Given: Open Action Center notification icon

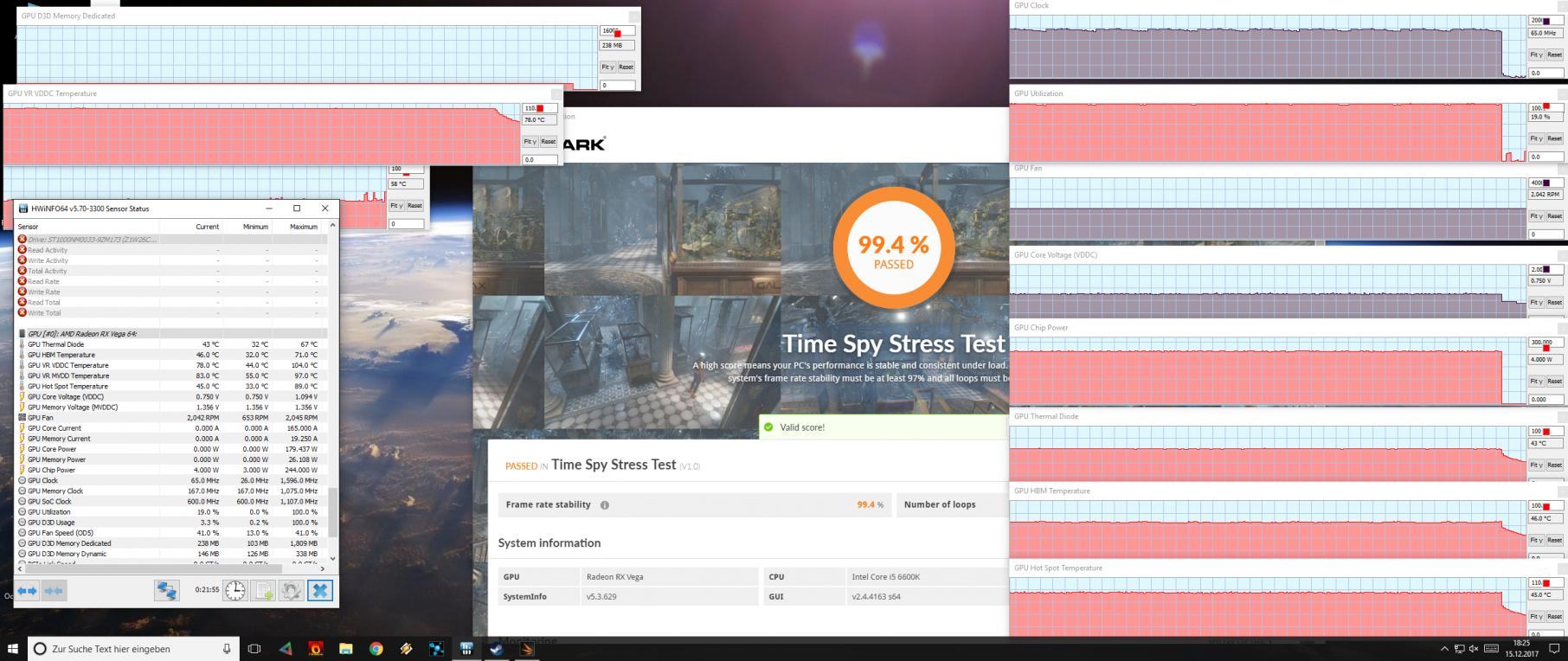Looking at the screenshot, I should [1554, 649].
